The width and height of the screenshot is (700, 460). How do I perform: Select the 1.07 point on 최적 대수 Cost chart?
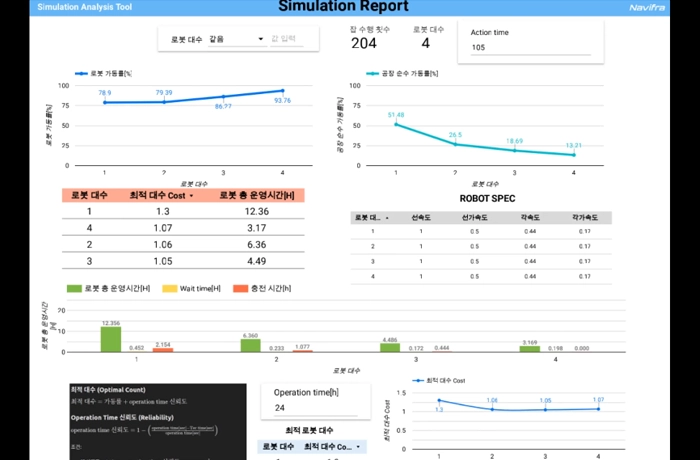[598, 409]
